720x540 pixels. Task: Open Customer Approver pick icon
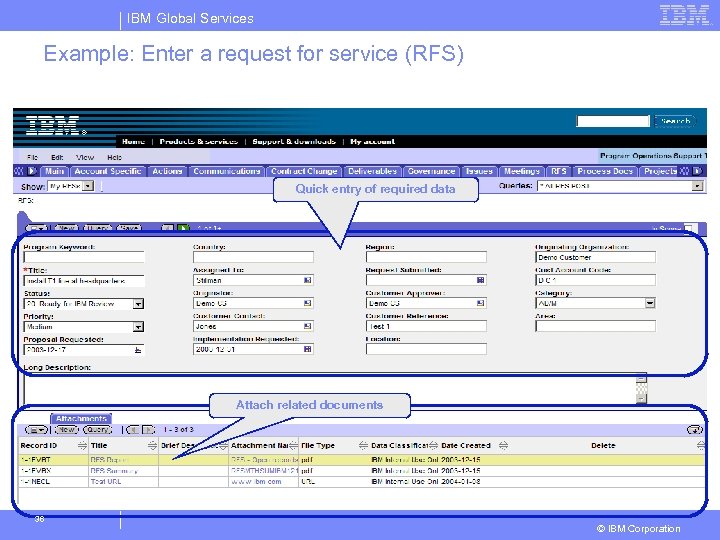click(x=480, y=303)
